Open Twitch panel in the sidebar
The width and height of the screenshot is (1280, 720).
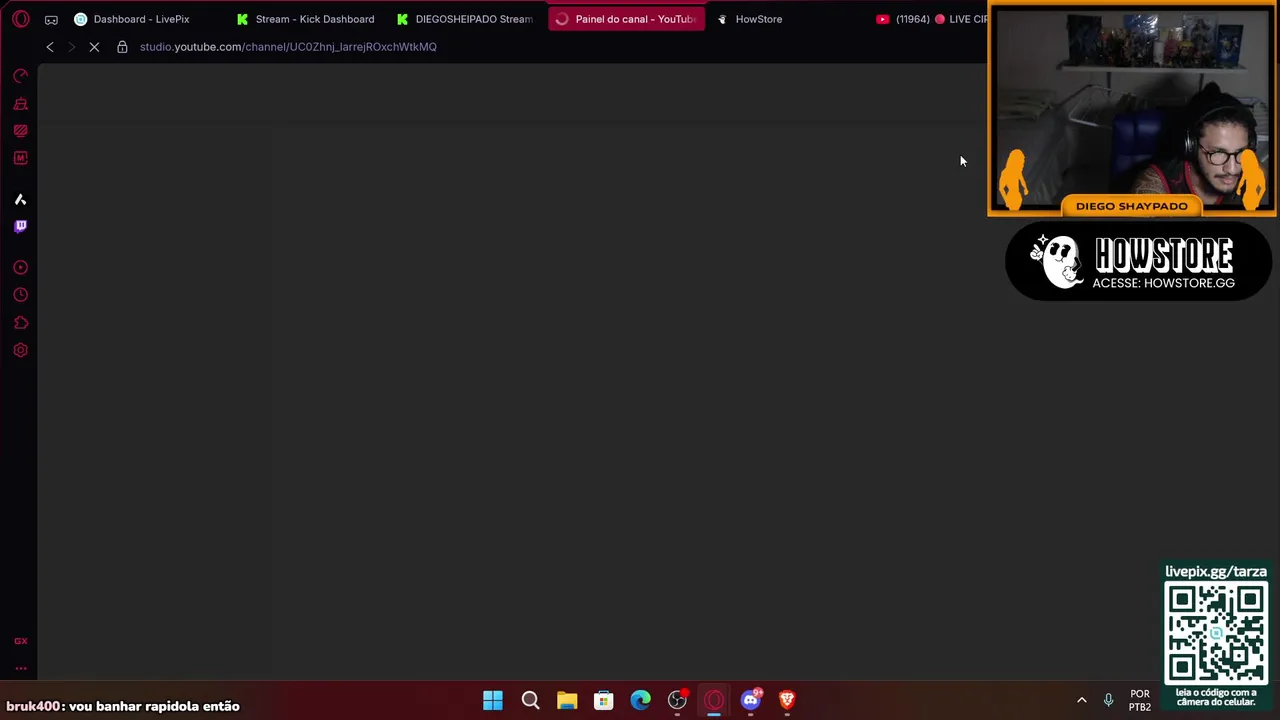tap(20, 226)
